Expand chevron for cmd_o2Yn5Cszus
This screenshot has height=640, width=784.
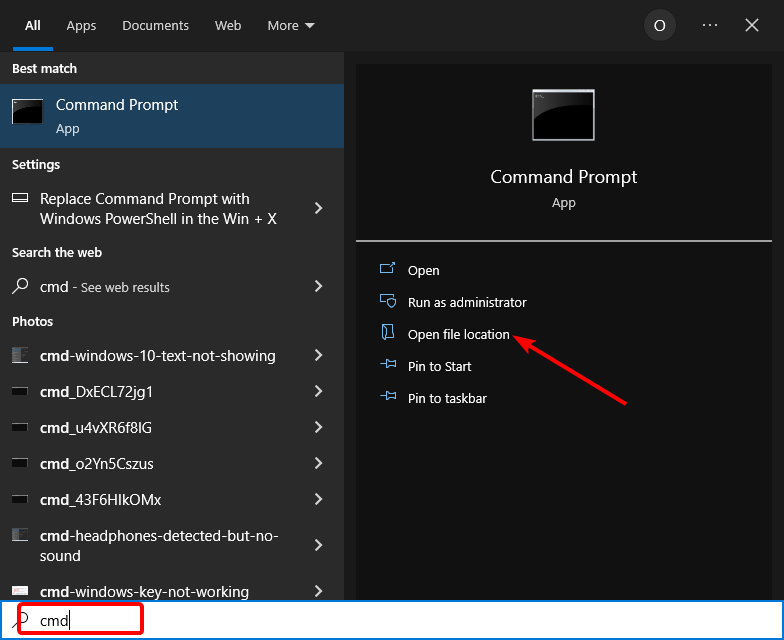(x=318, y=463)
